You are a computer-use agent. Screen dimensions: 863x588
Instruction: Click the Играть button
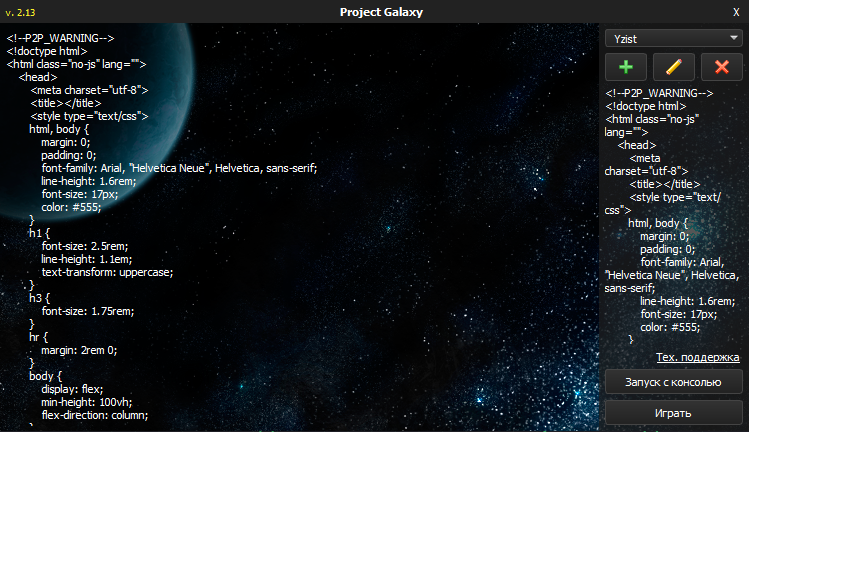pos(674,413)
